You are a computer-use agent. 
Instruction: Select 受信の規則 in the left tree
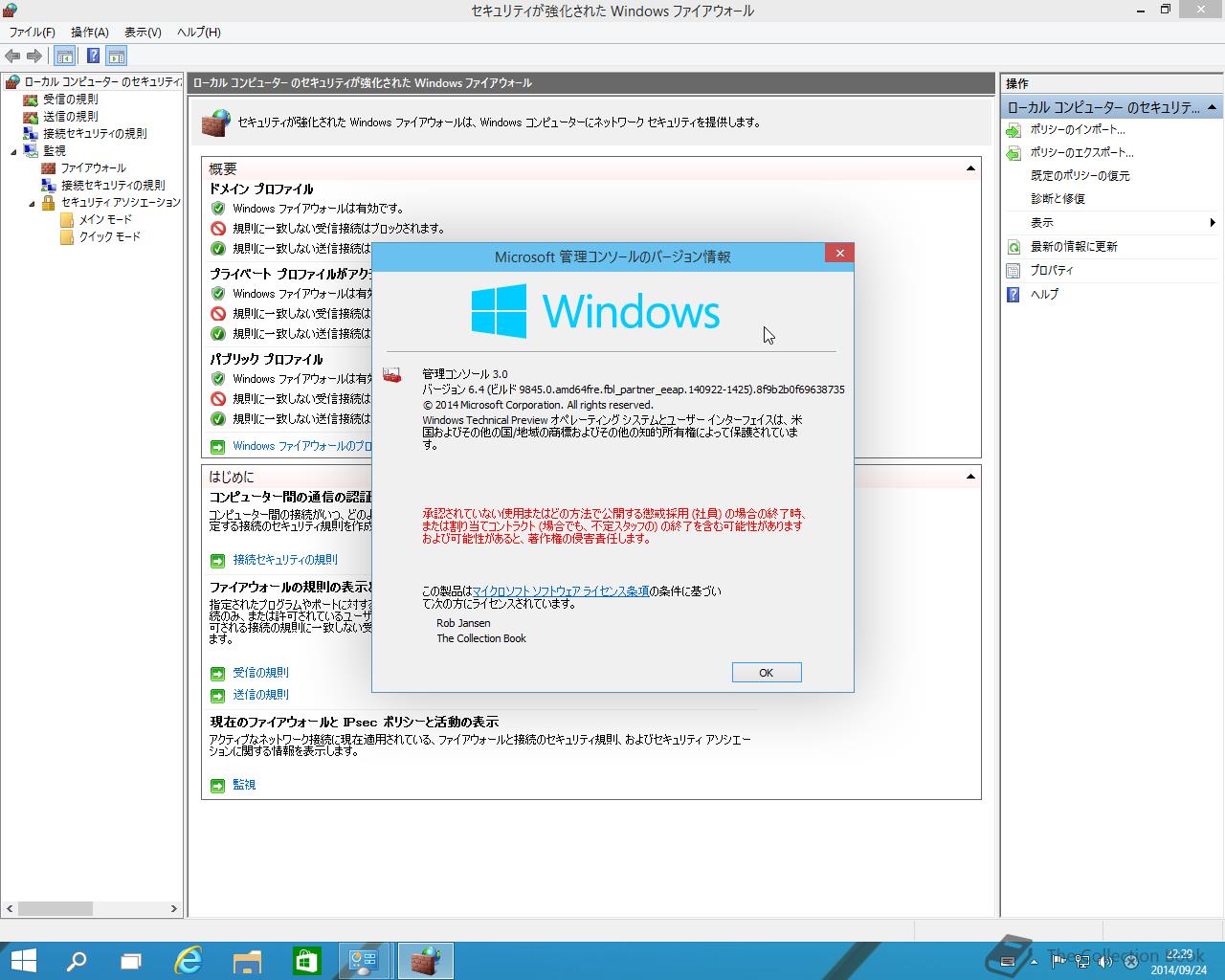point(70,100)
